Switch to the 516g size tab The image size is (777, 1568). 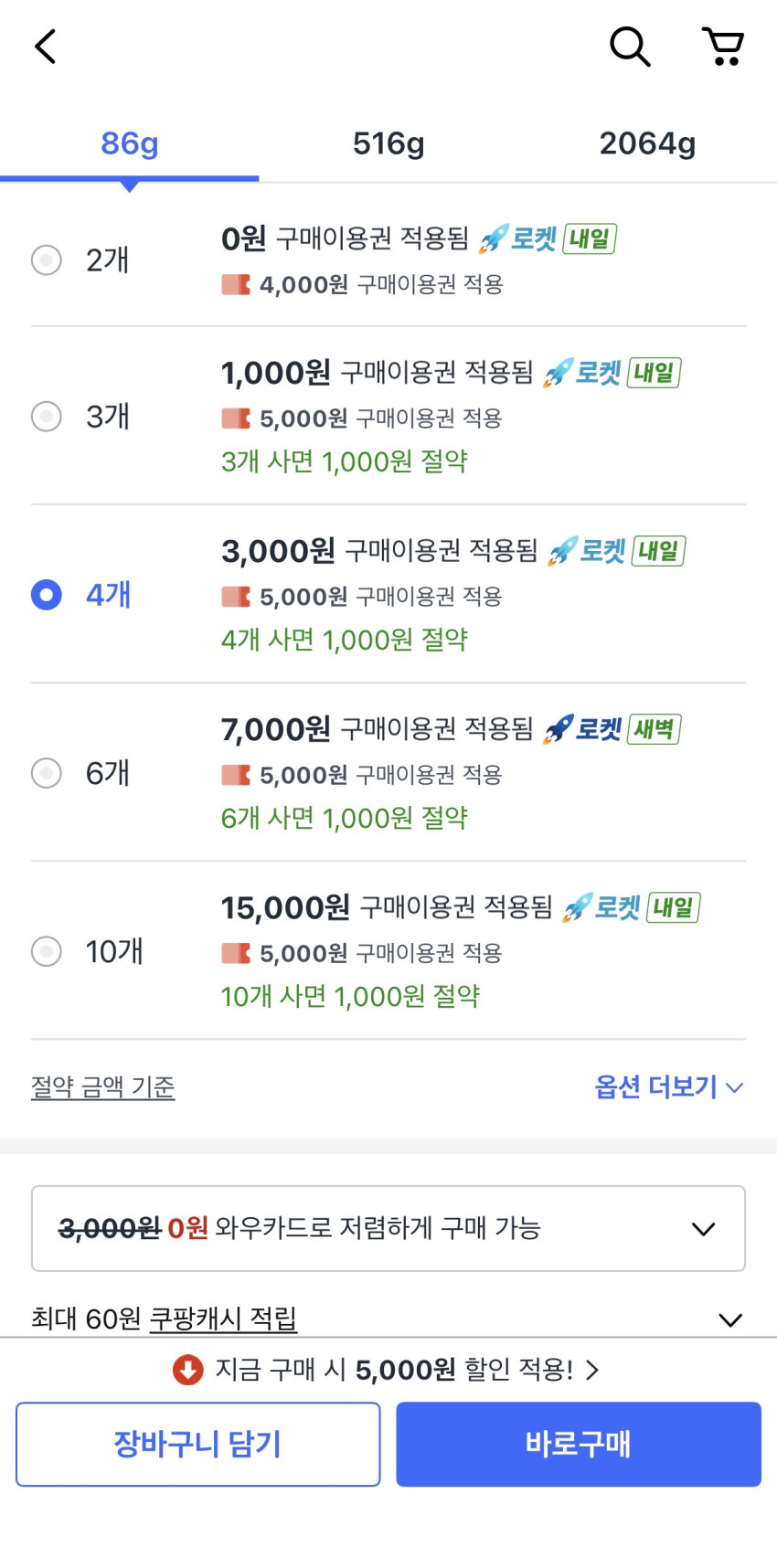pos(388,143)
